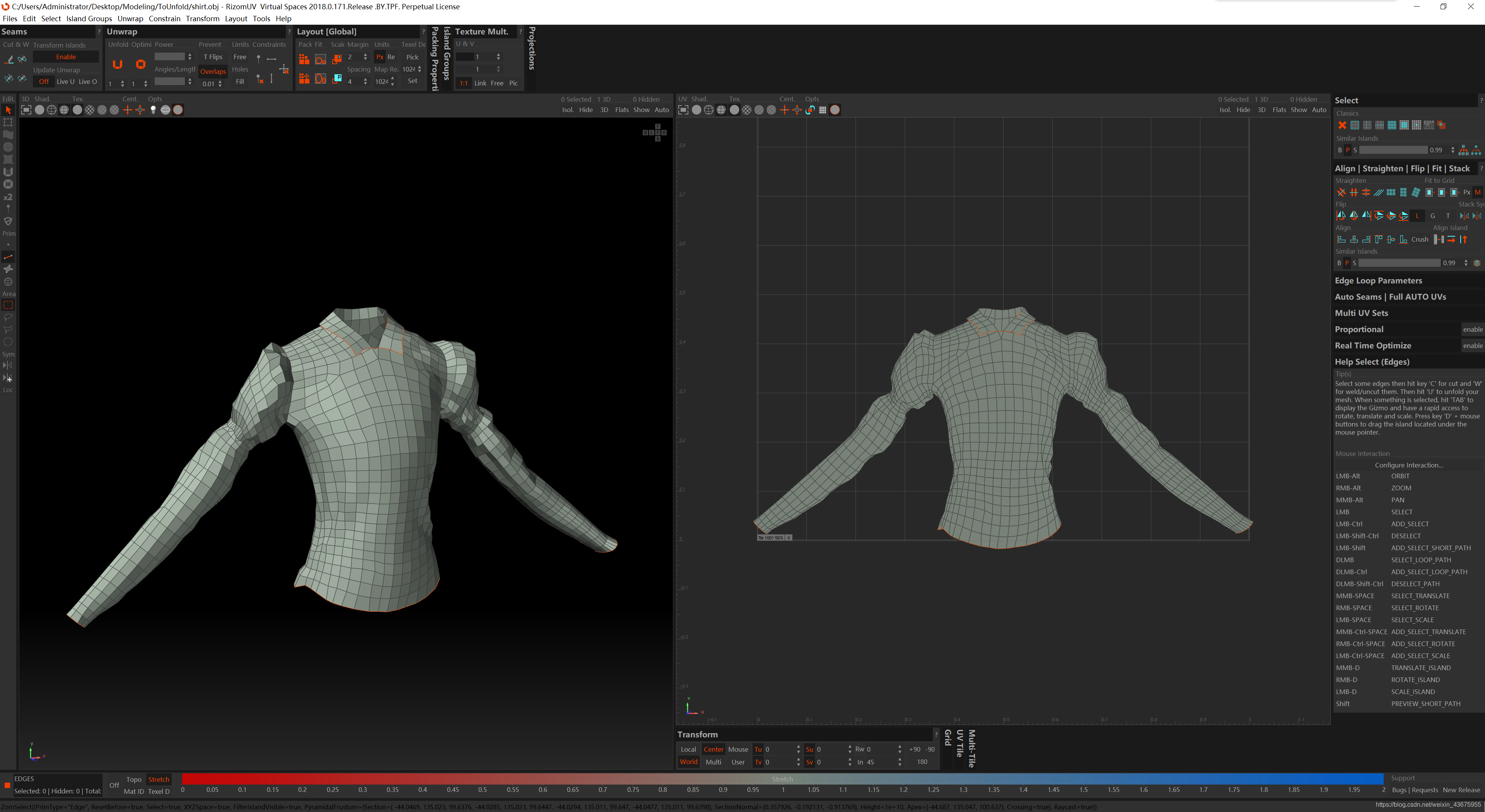Image resolution: width=1485 pixels, height=812 pixels.
Task: Click the Align Island up arrow icon
Action: [1464, 239]
